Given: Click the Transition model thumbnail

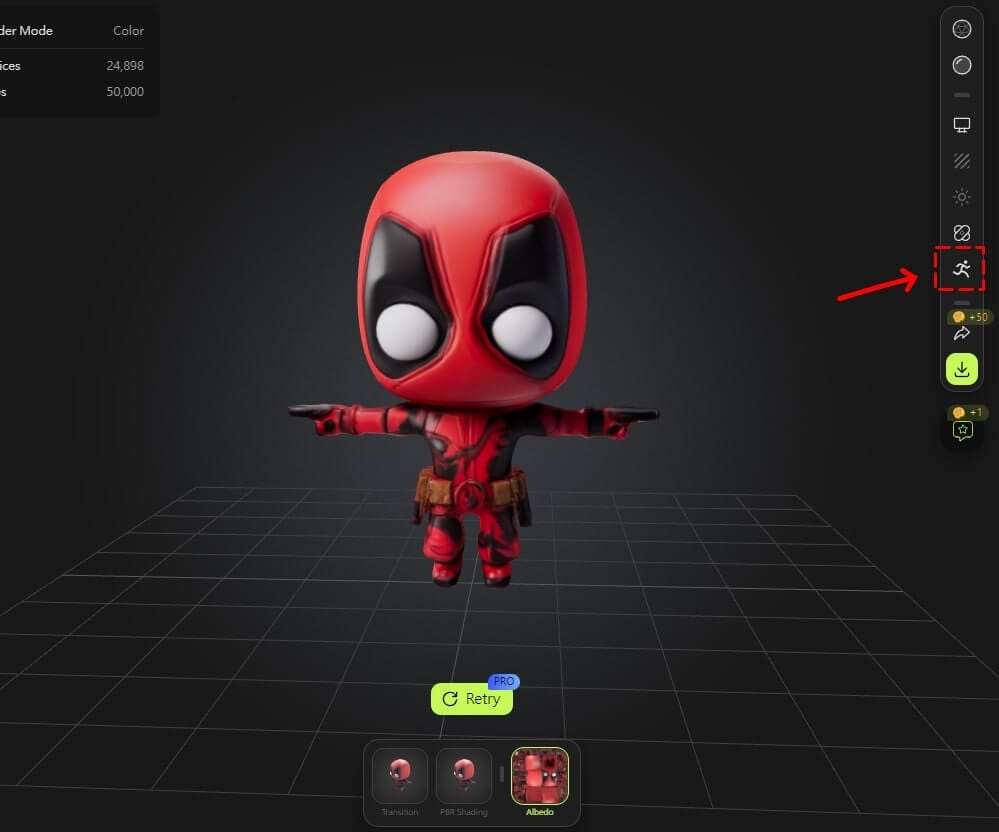Looking at the screenshot, I should [398, 773].
